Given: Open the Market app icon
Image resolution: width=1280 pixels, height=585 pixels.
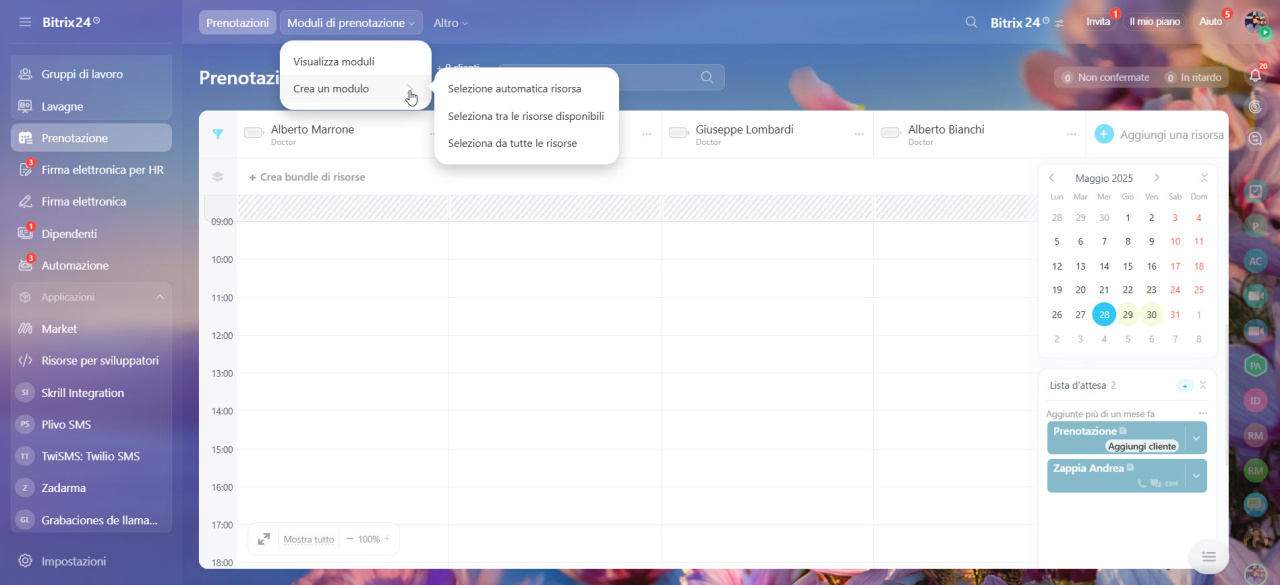Looking at the screenshot, I should [26, 329].
